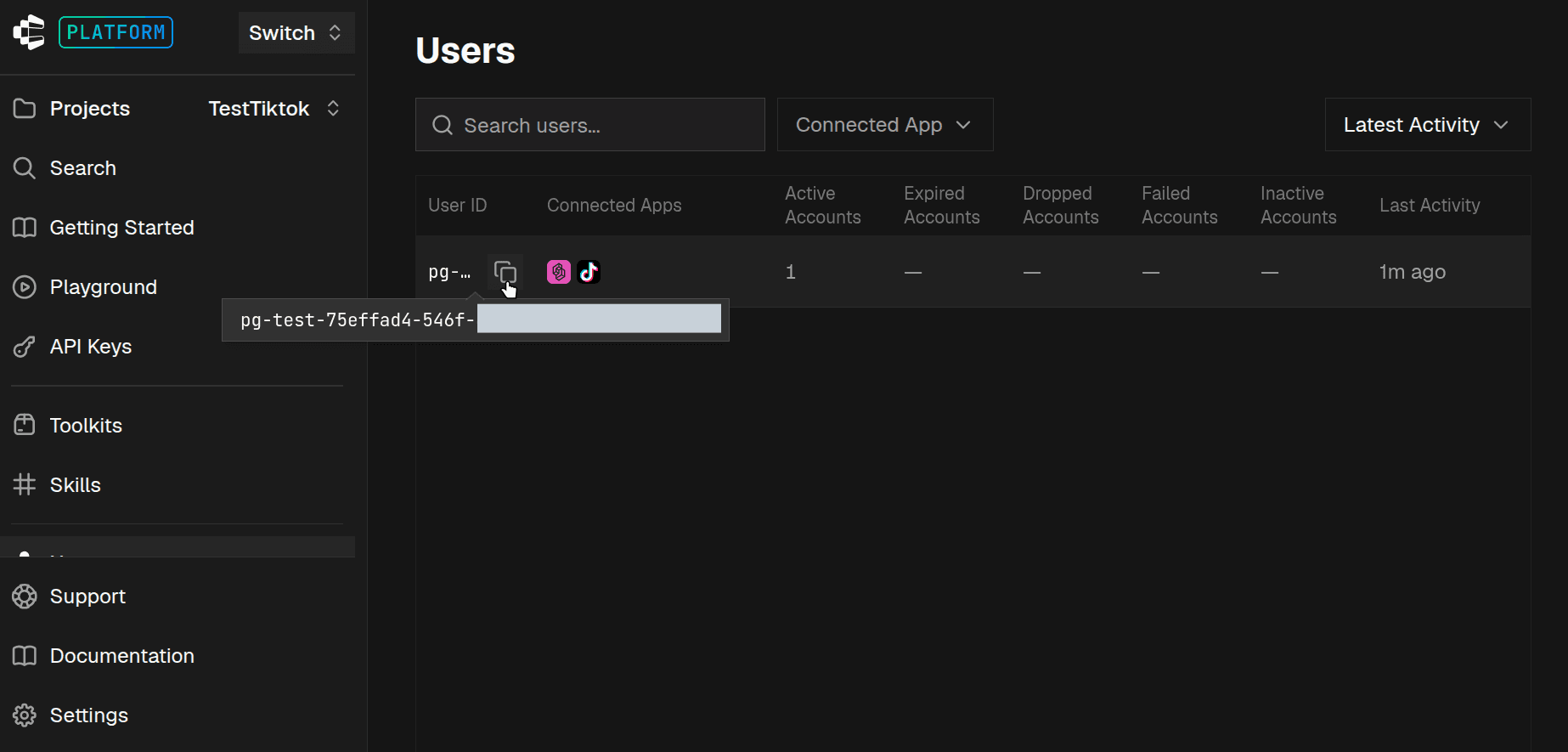Open Projects in the sidebar
The width and height of the screenshot is (1568, 752).
tap(89, 109)
